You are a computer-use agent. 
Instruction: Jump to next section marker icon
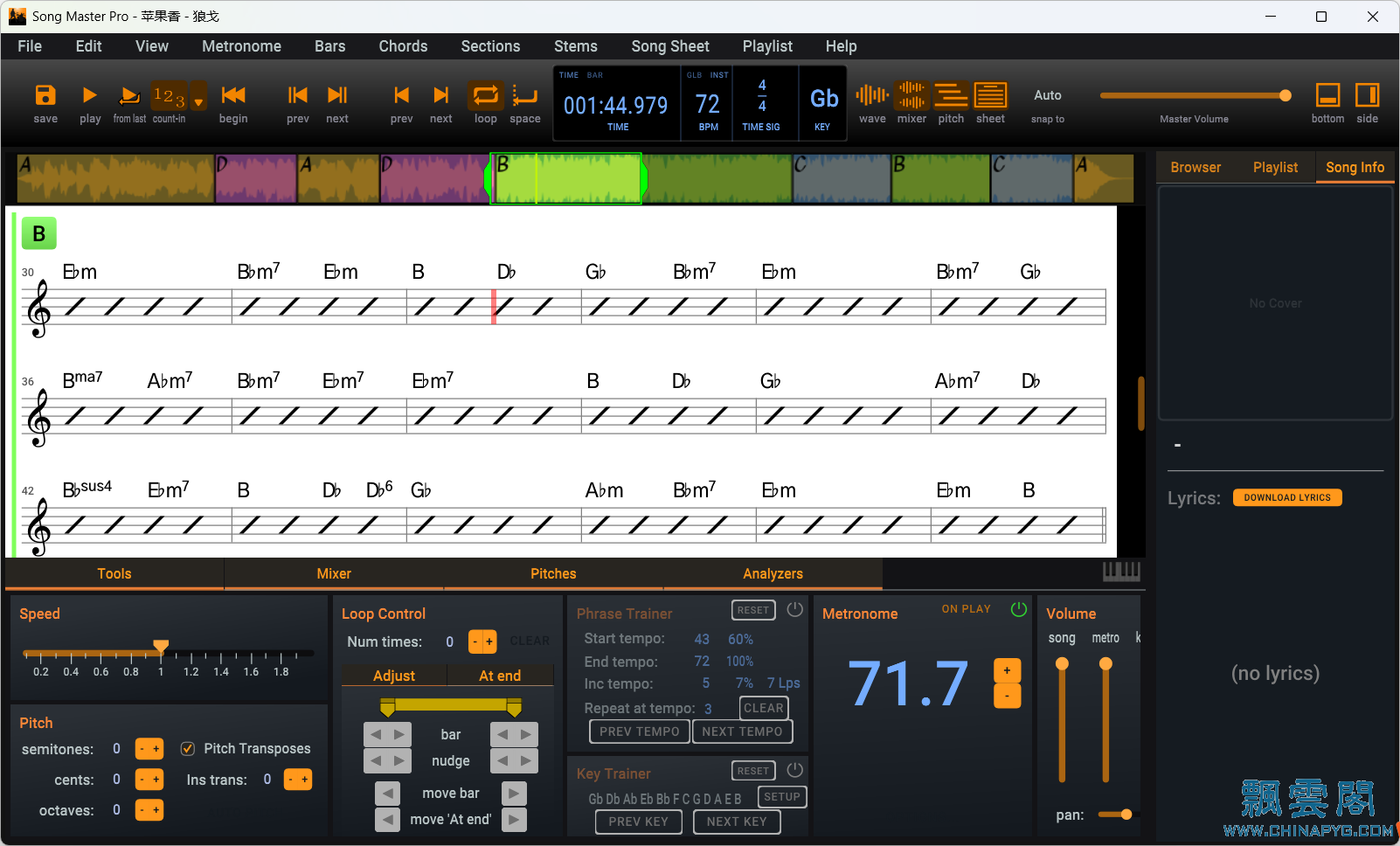[x=441, y=94]
